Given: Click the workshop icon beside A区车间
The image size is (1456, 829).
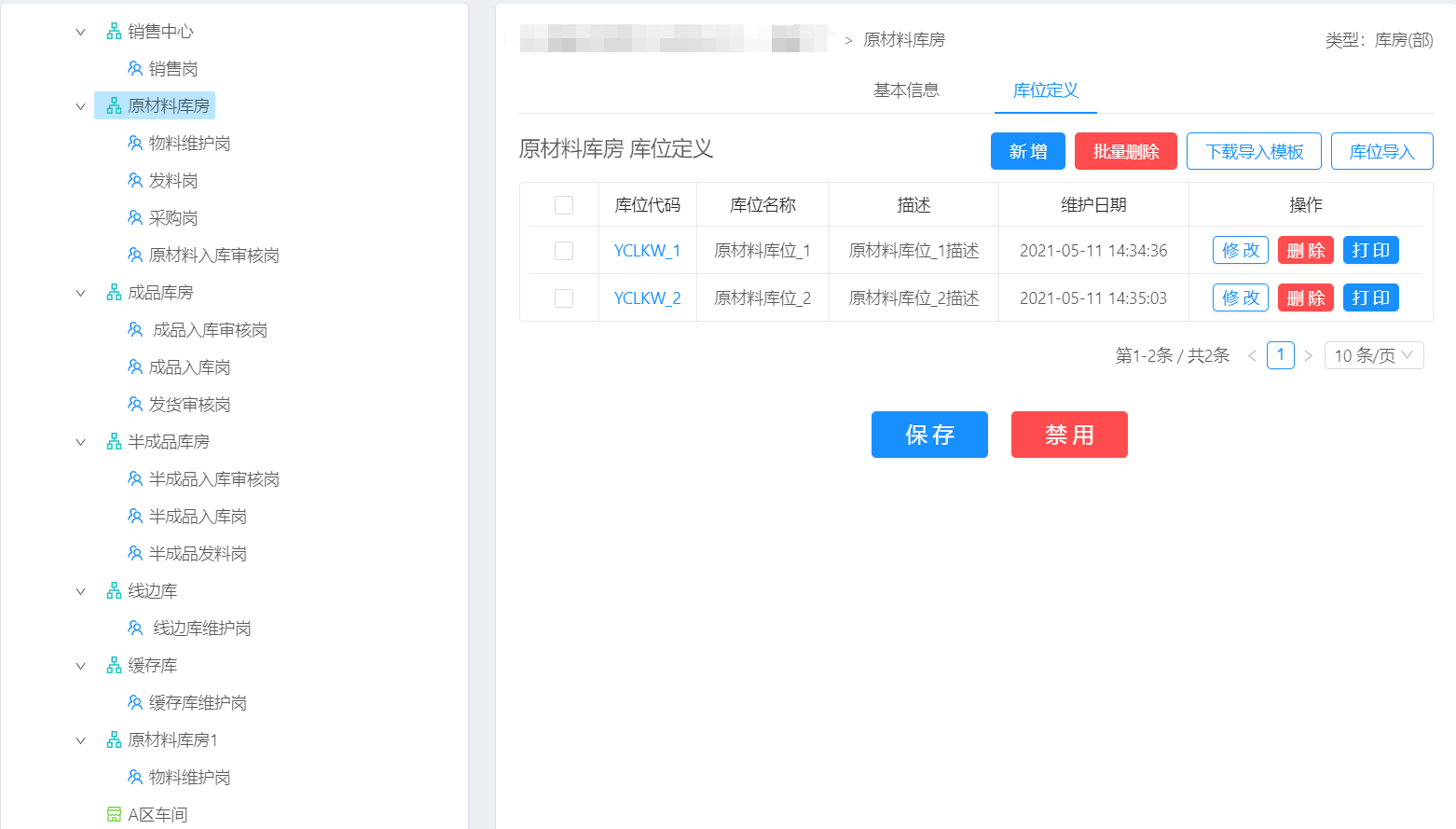Looking at the screenshot, I should coord(114,815).
